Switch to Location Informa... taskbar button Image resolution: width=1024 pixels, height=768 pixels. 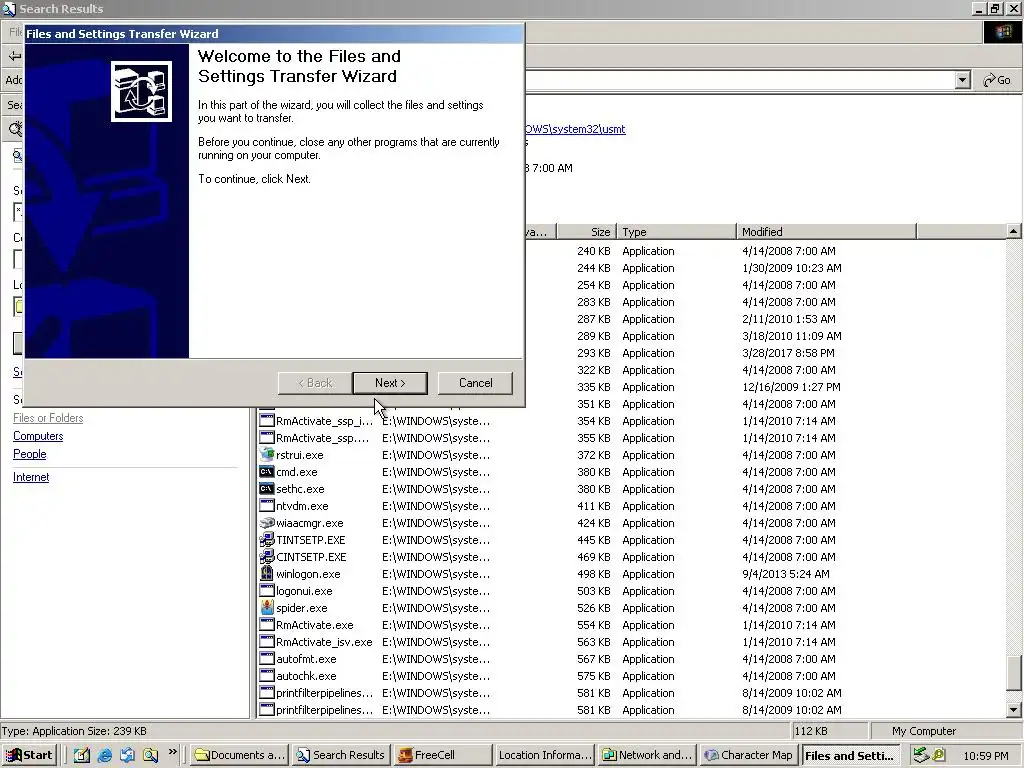point(545,755)
